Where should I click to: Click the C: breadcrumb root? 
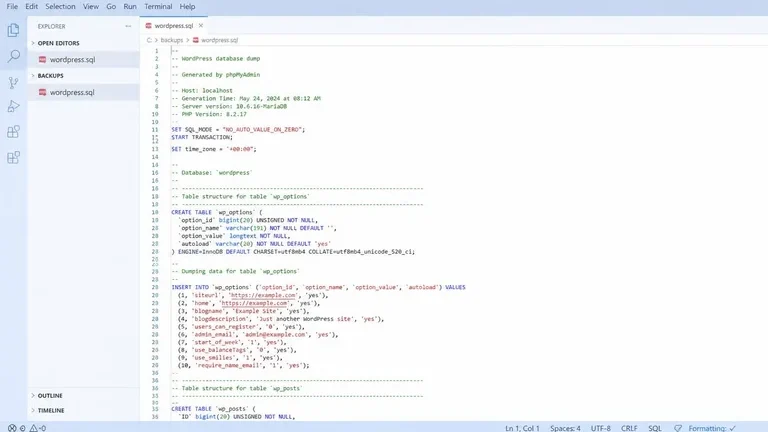coord(149,40)
